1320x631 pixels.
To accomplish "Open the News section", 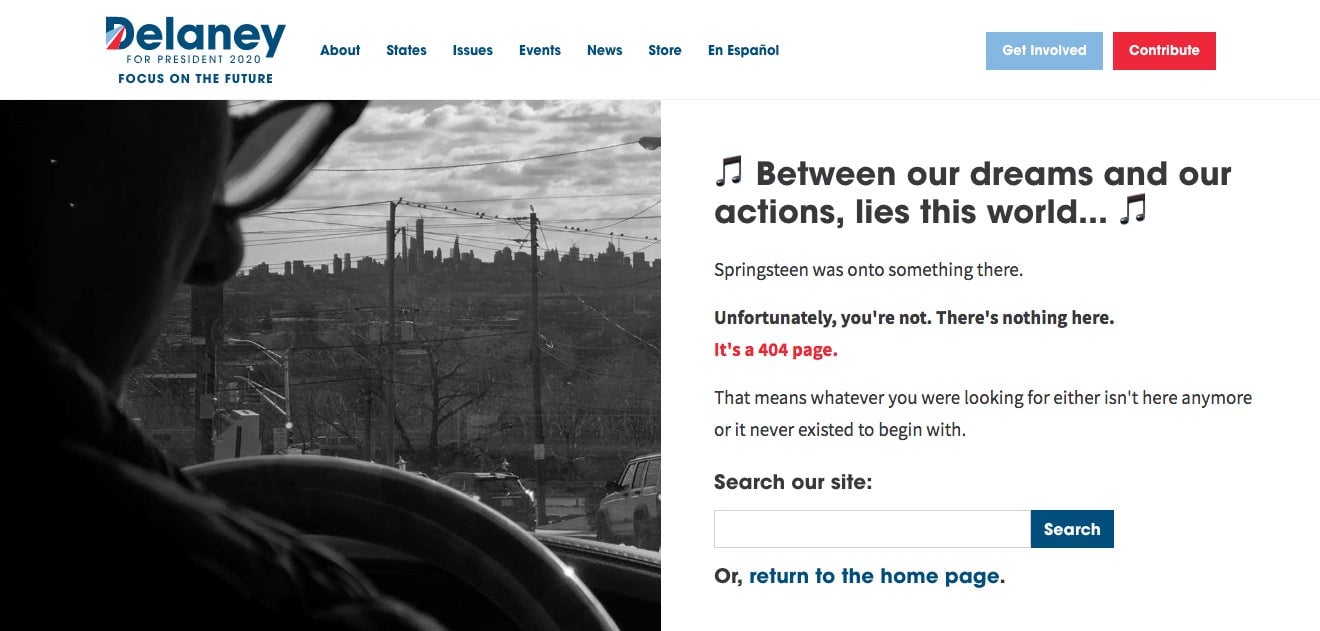I will pos(605,50).
